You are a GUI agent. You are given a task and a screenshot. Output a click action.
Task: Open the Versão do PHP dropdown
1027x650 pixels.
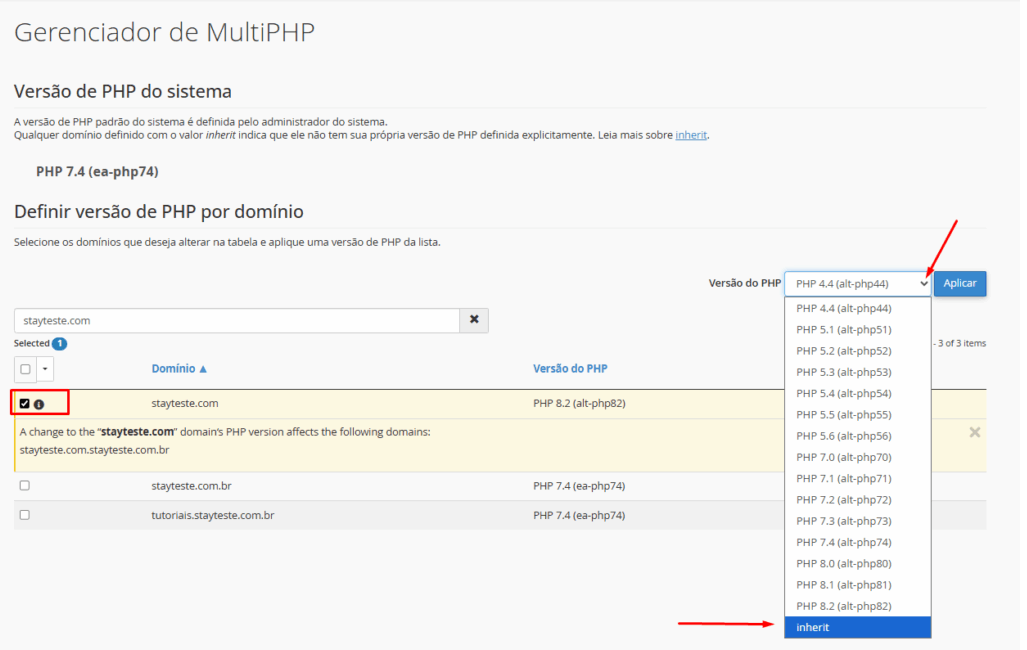[858, 283]
